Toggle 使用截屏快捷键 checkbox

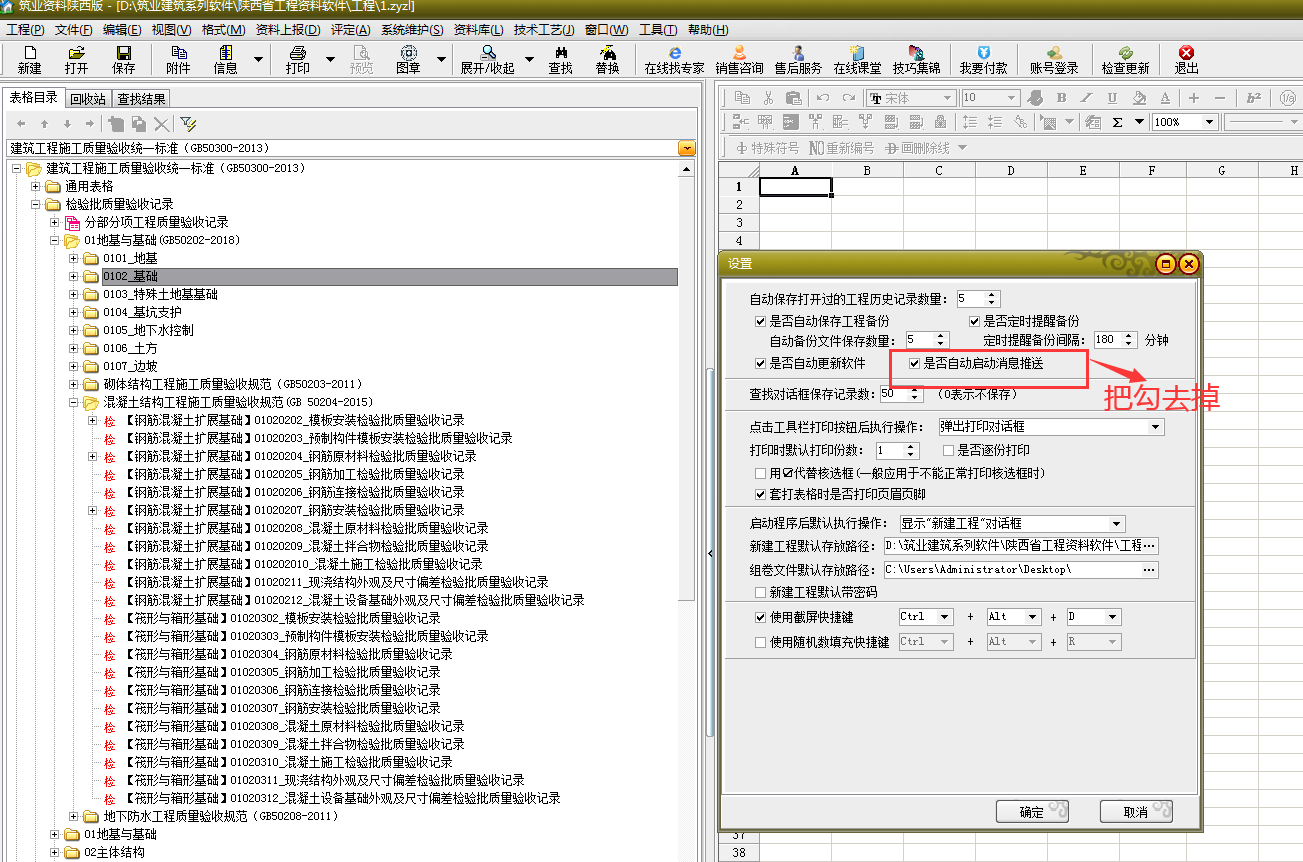point(761,617)
